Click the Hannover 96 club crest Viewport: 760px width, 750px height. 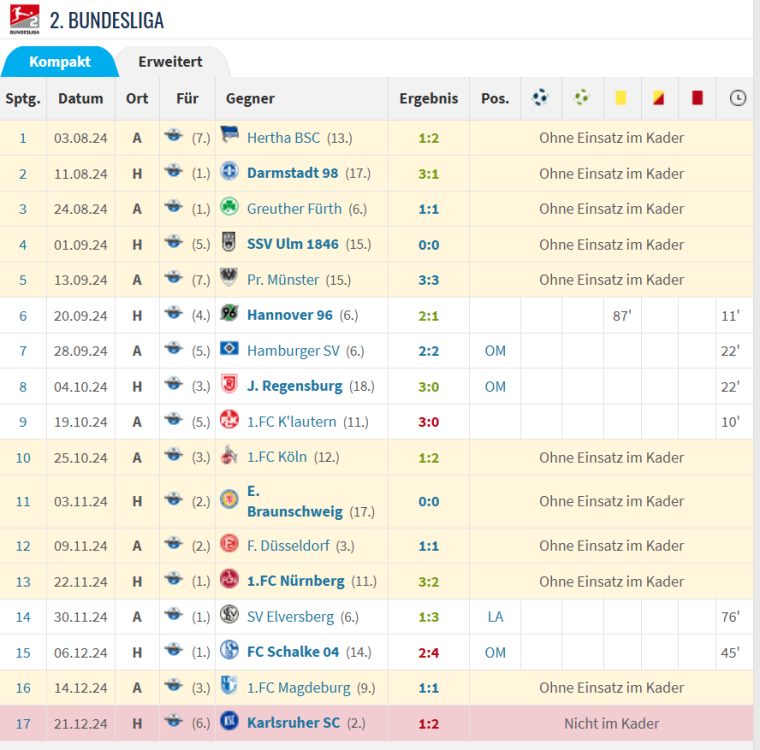tap(229, 314)
